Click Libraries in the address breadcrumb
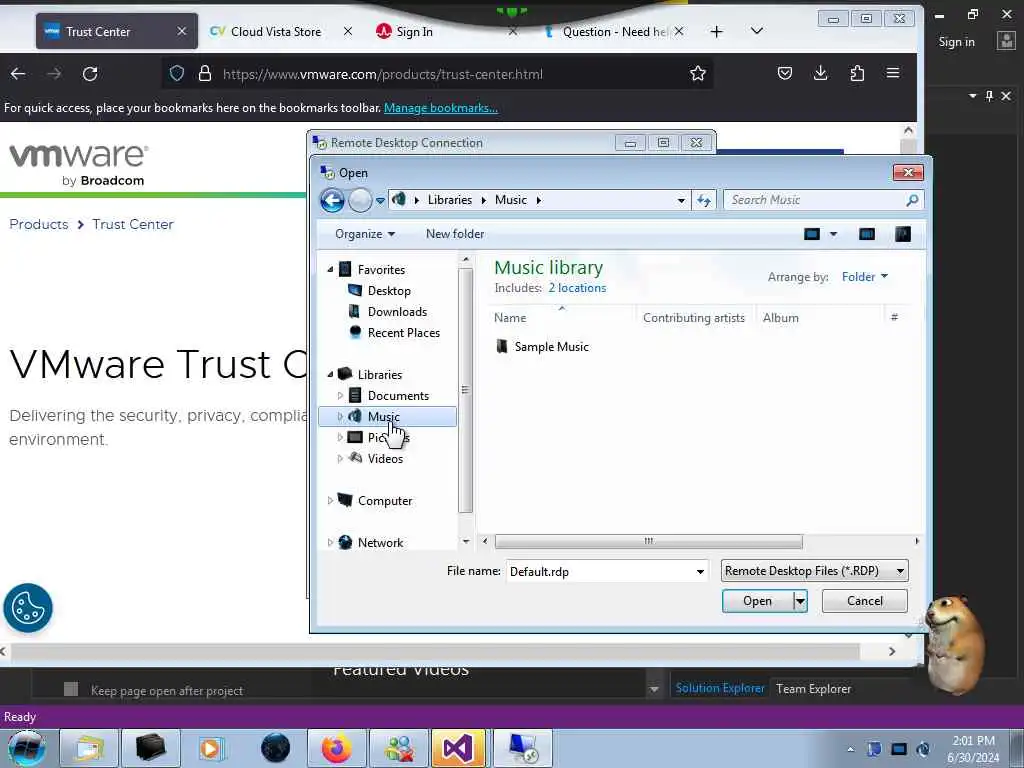This screenshot has height=768, width=1024. click(449, 200)
